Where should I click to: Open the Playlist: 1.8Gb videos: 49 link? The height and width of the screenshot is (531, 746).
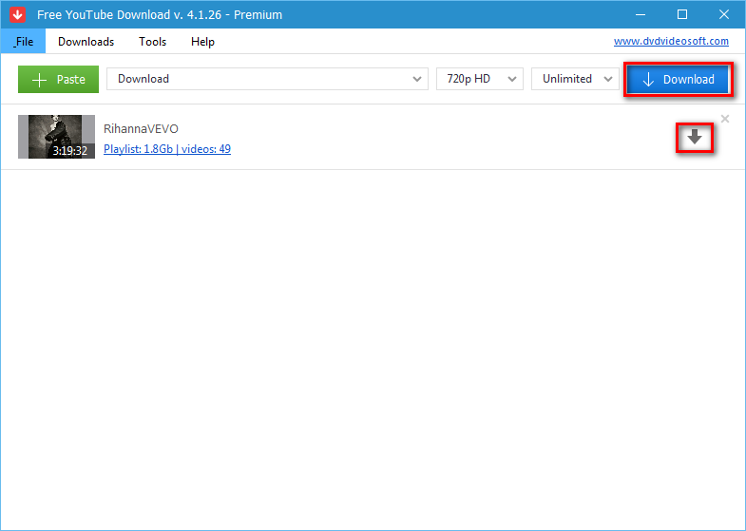pos(167,149)
